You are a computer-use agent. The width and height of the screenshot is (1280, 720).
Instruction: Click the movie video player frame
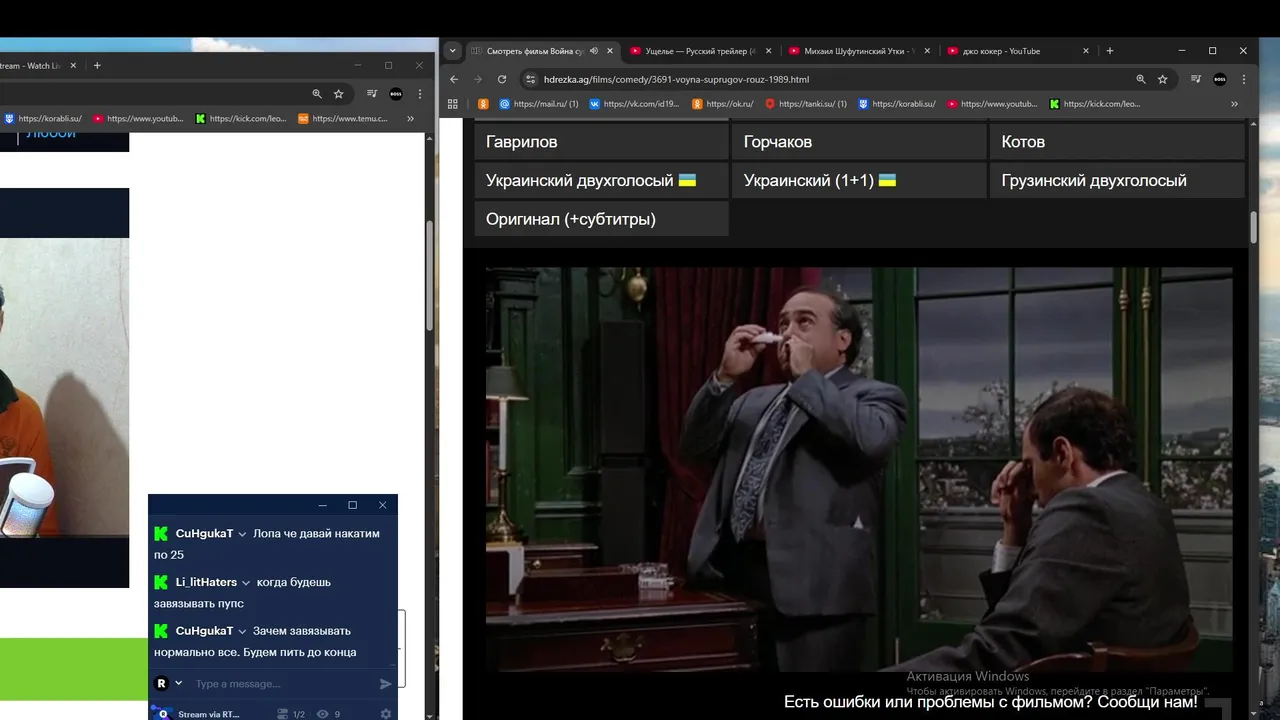pos(859,469)
